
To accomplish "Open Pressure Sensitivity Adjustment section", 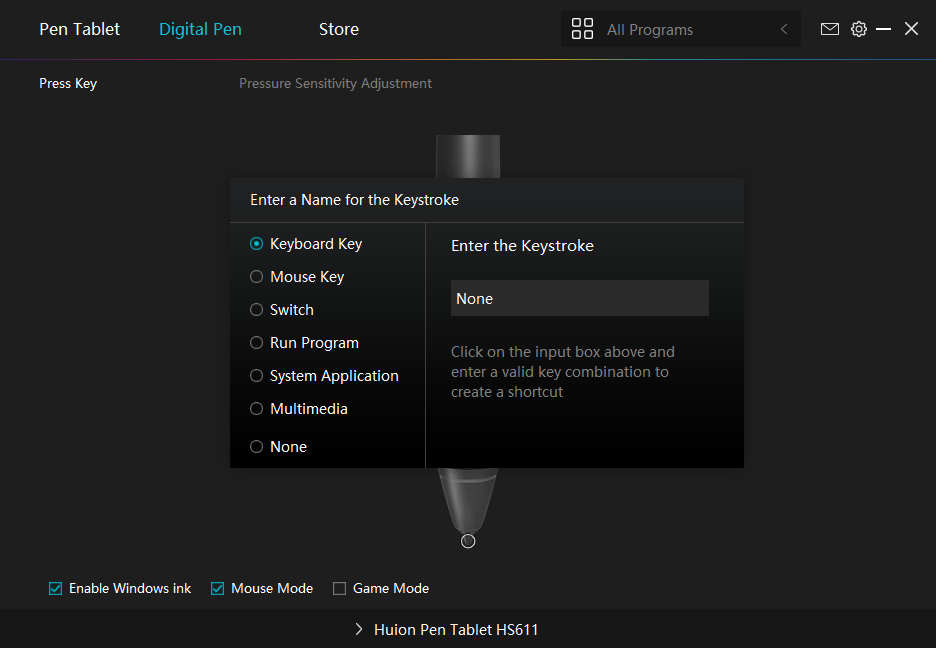I will pyautogui.click(x=335, y=84).
